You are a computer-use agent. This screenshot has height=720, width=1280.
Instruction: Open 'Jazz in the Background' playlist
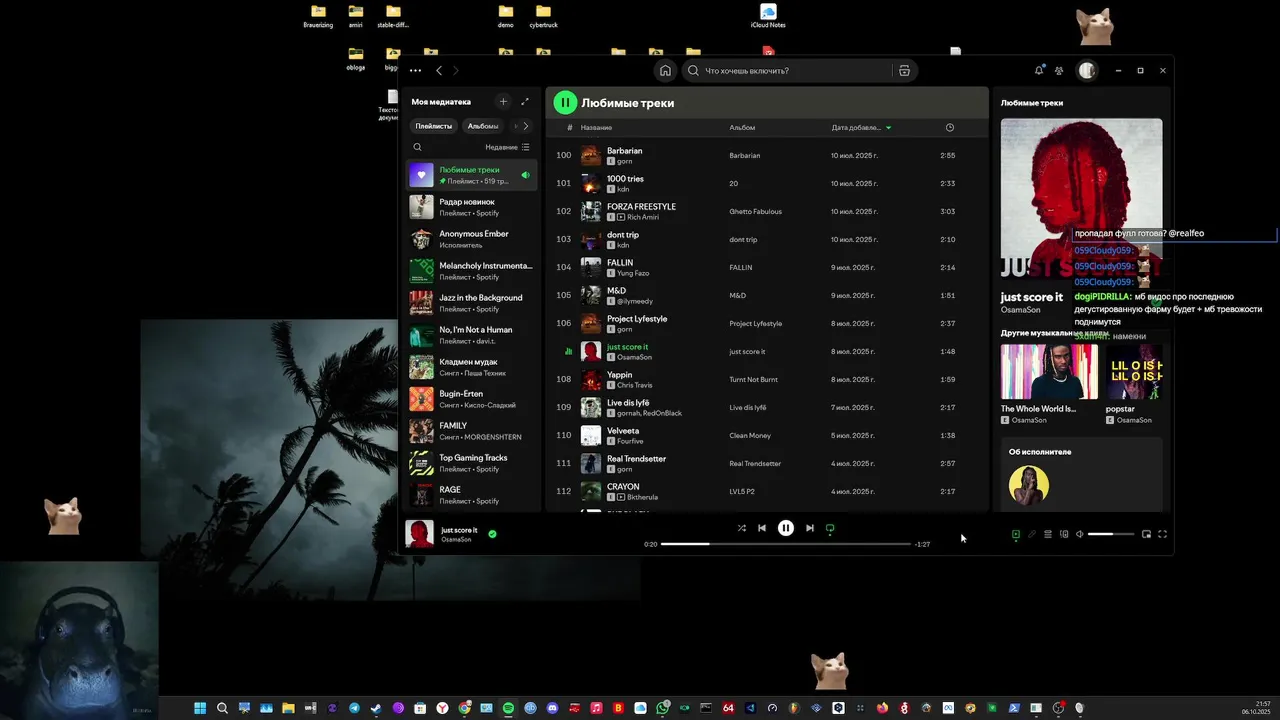click(x=472, y=303)
